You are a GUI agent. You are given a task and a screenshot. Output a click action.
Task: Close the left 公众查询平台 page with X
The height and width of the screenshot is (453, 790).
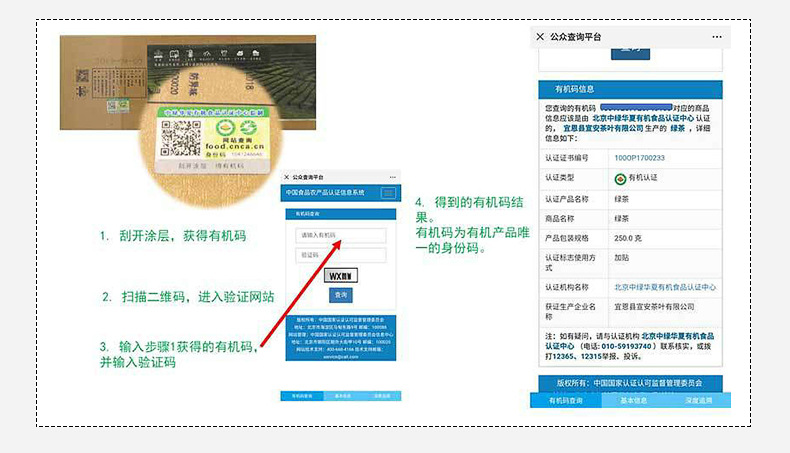tap(287, 176)
